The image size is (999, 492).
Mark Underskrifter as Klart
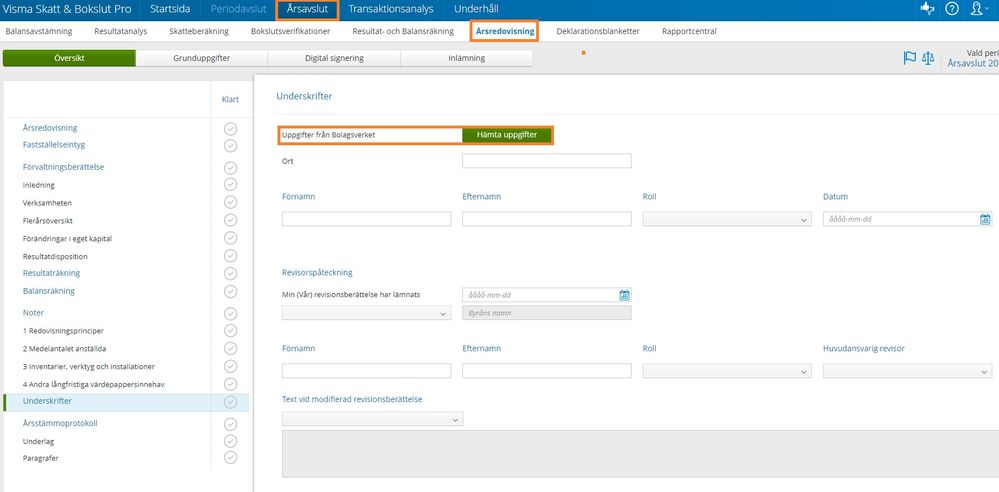[x=231, y=401]
